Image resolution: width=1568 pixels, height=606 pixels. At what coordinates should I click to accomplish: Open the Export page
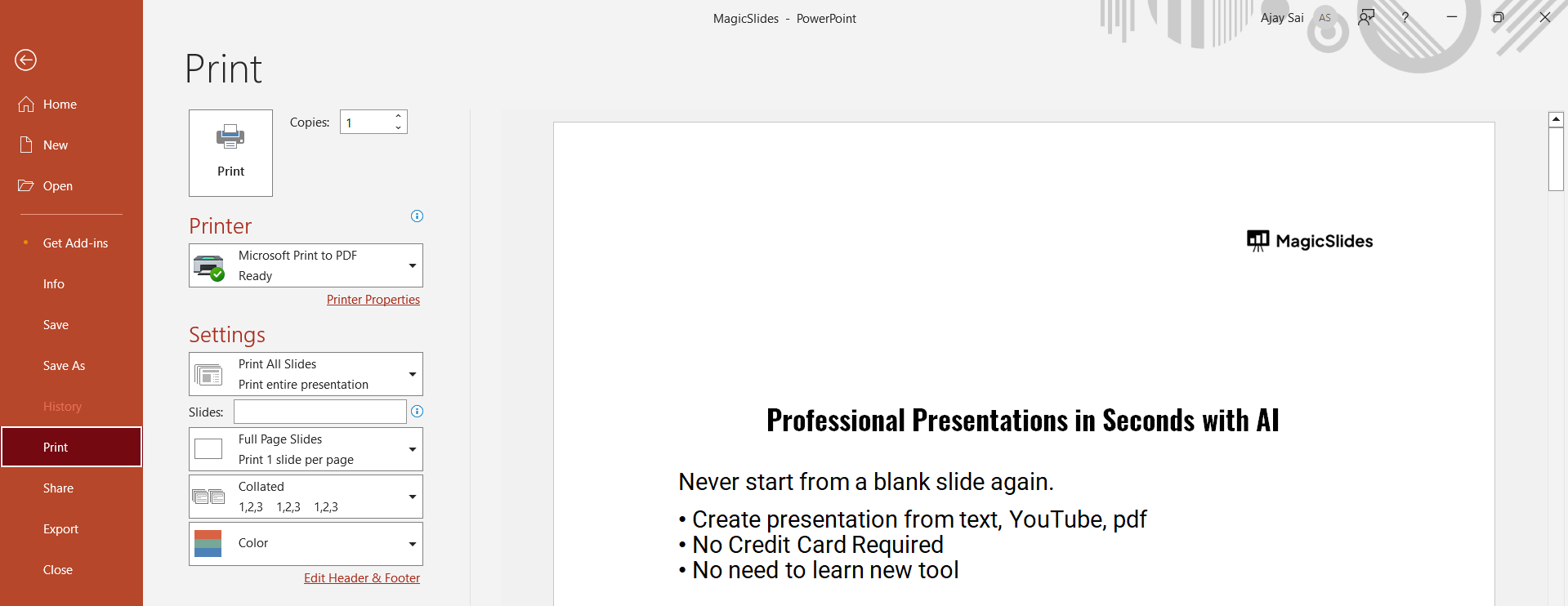(x=71, y=529)
